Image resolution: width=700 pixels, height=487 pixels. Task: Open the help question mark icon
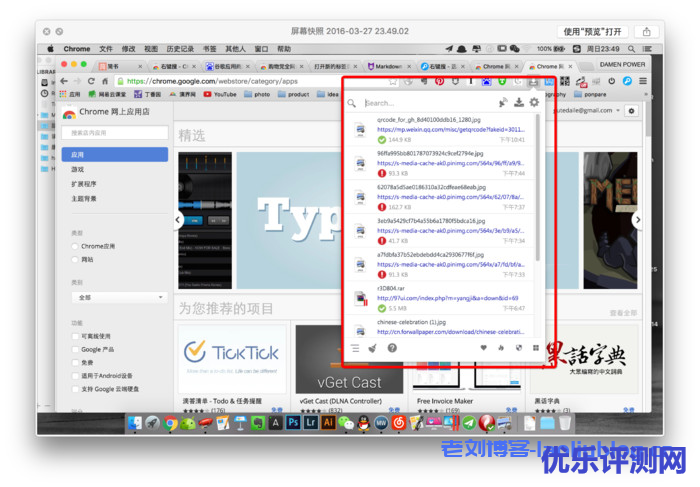point(392,348)
